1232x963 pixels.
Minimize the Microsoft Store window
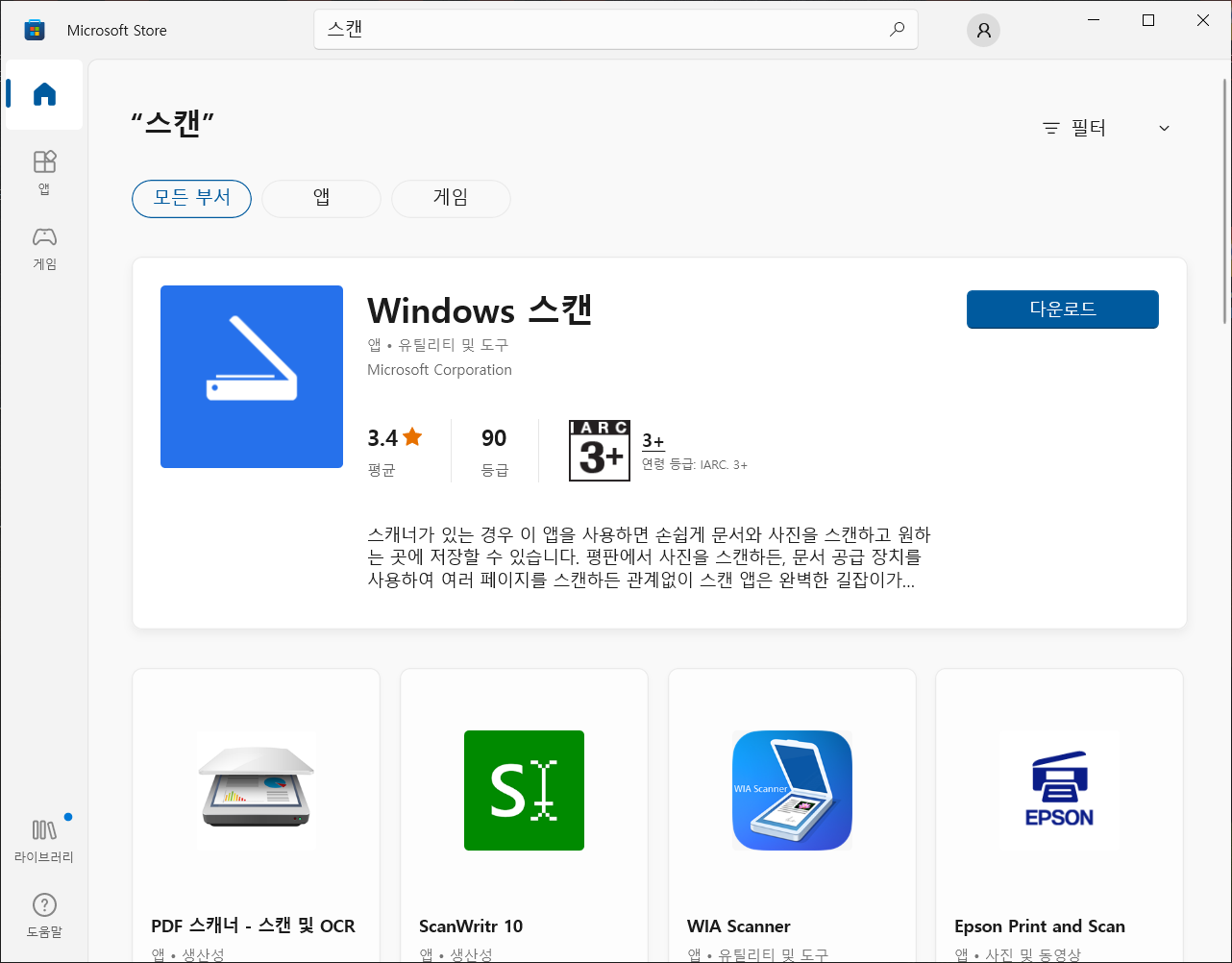[x=1094, y=20]
